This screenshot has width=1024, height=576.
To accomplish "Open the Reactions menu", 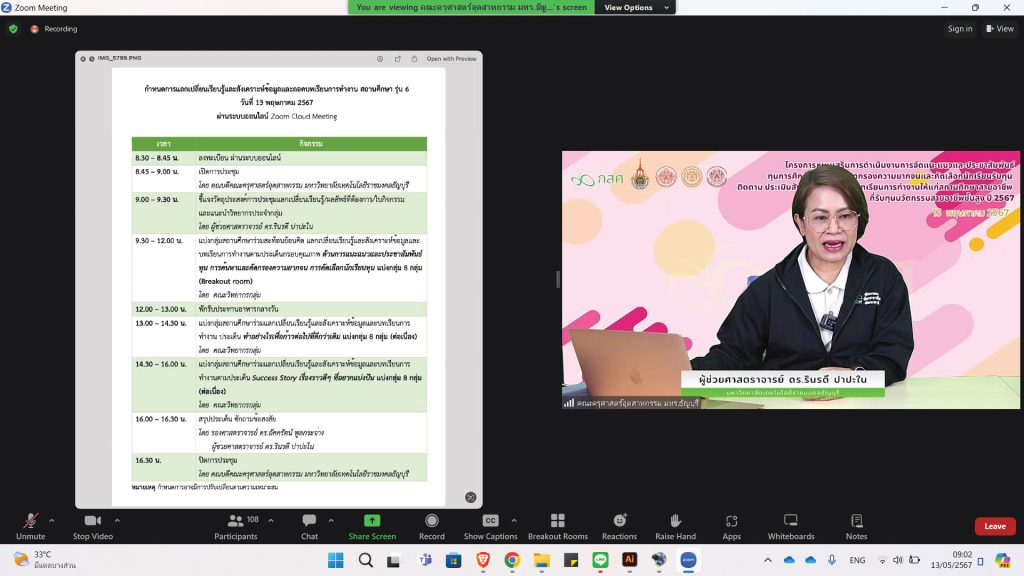I will pos(619,526).
